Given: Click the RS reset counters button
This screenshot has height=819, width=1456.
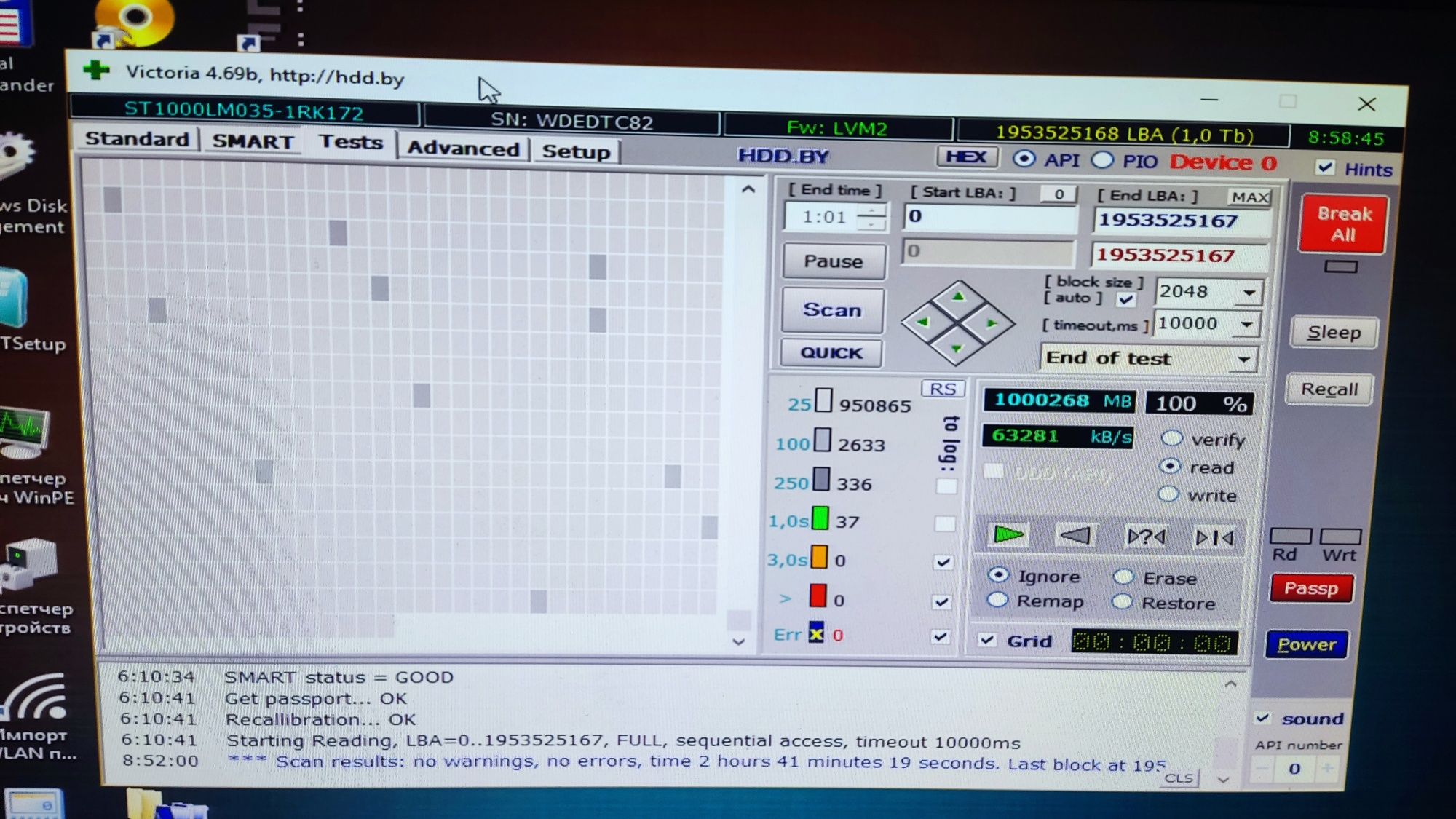Looking at the screenshot, I should [943, 389].
